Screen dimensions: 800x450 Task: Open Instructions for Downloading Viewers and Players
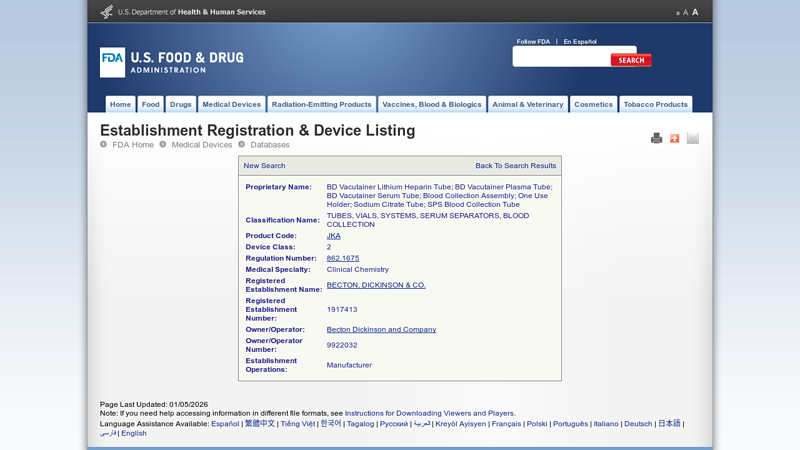(x=429, y=413)
